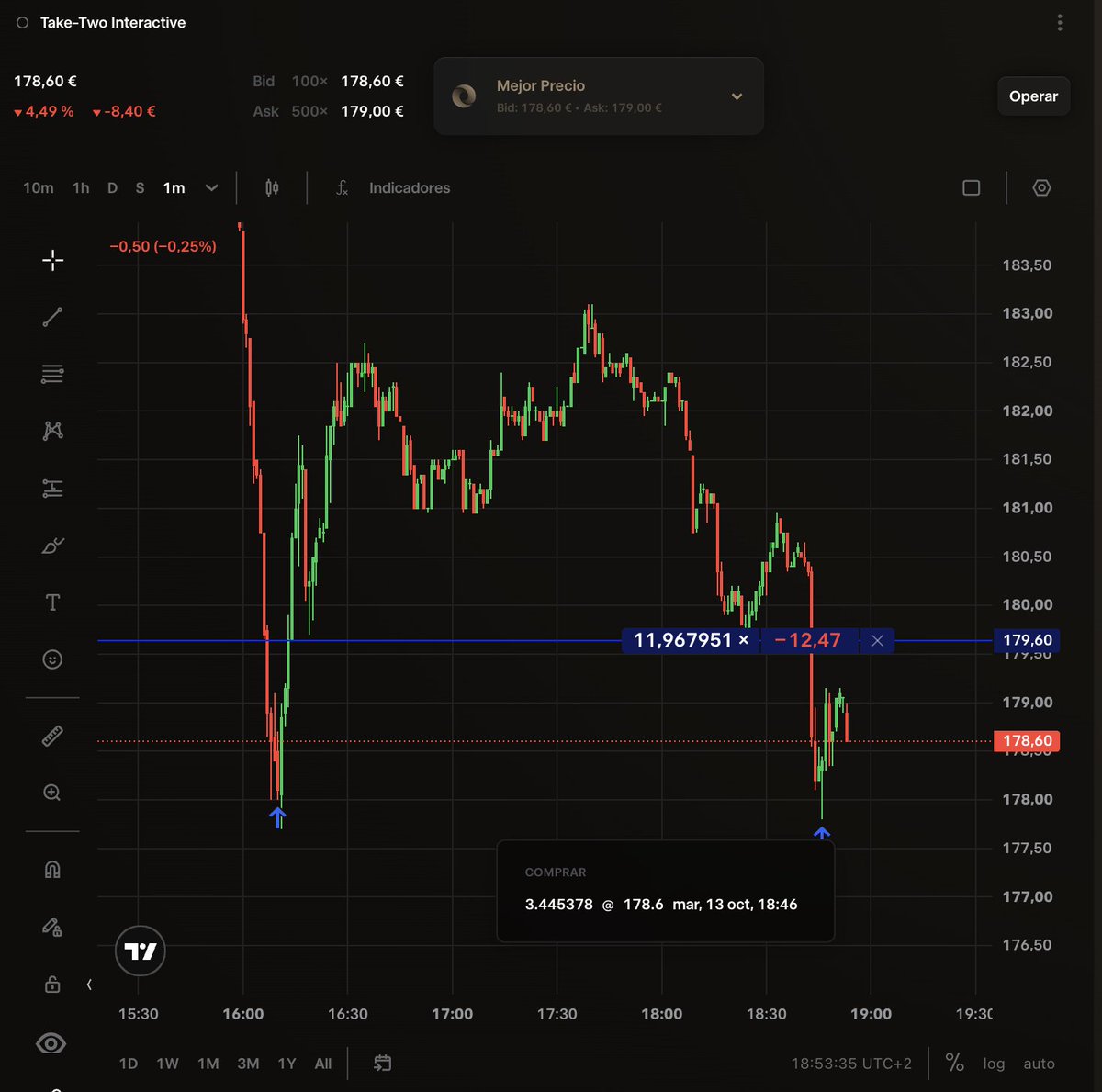Hide all drawings with eye icon
The width and height of the screenshot is (1102, 1092).
tap(51, 1043)
